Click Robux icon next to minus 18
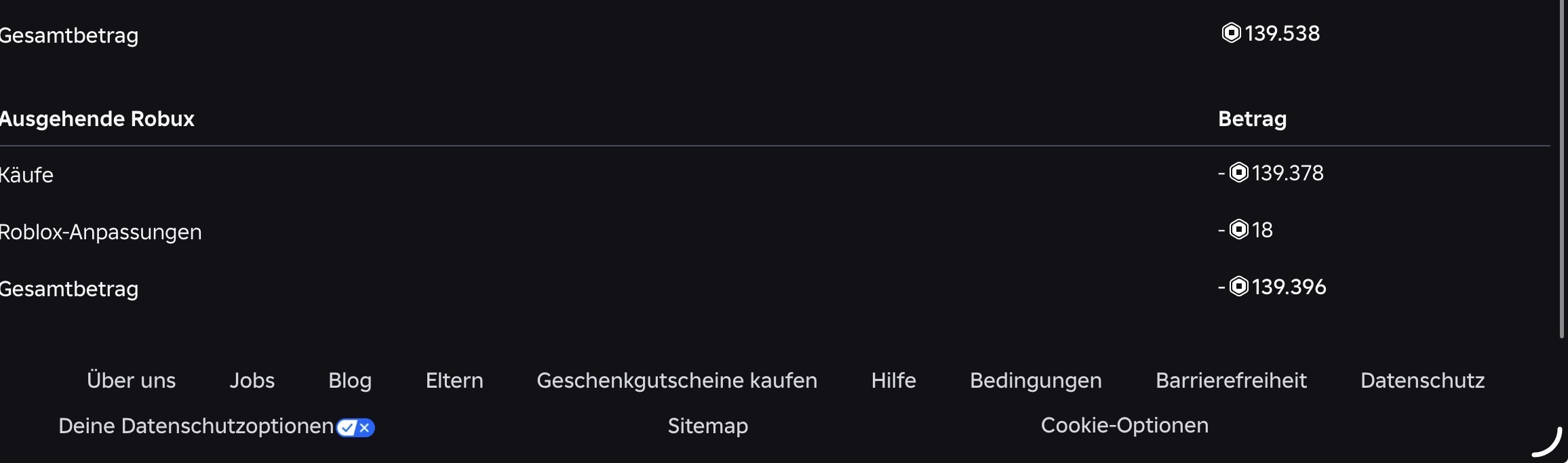 tap(1238, 230)
